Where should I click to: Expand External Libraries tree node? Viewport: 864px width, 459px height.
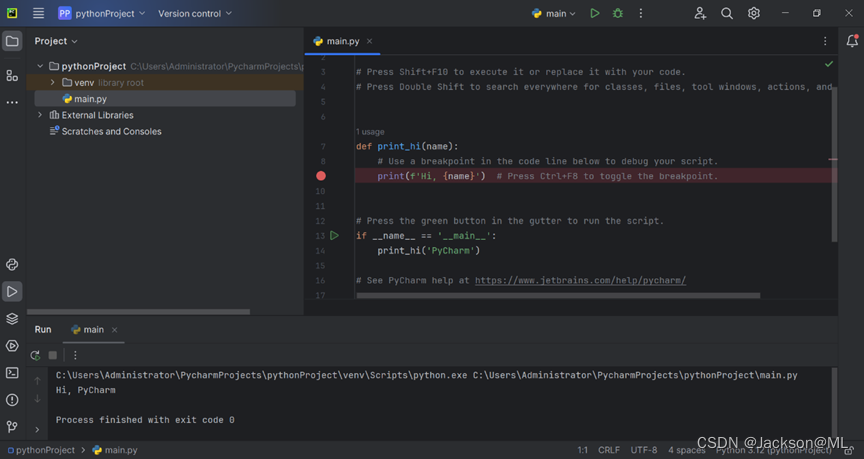(40, 115)
